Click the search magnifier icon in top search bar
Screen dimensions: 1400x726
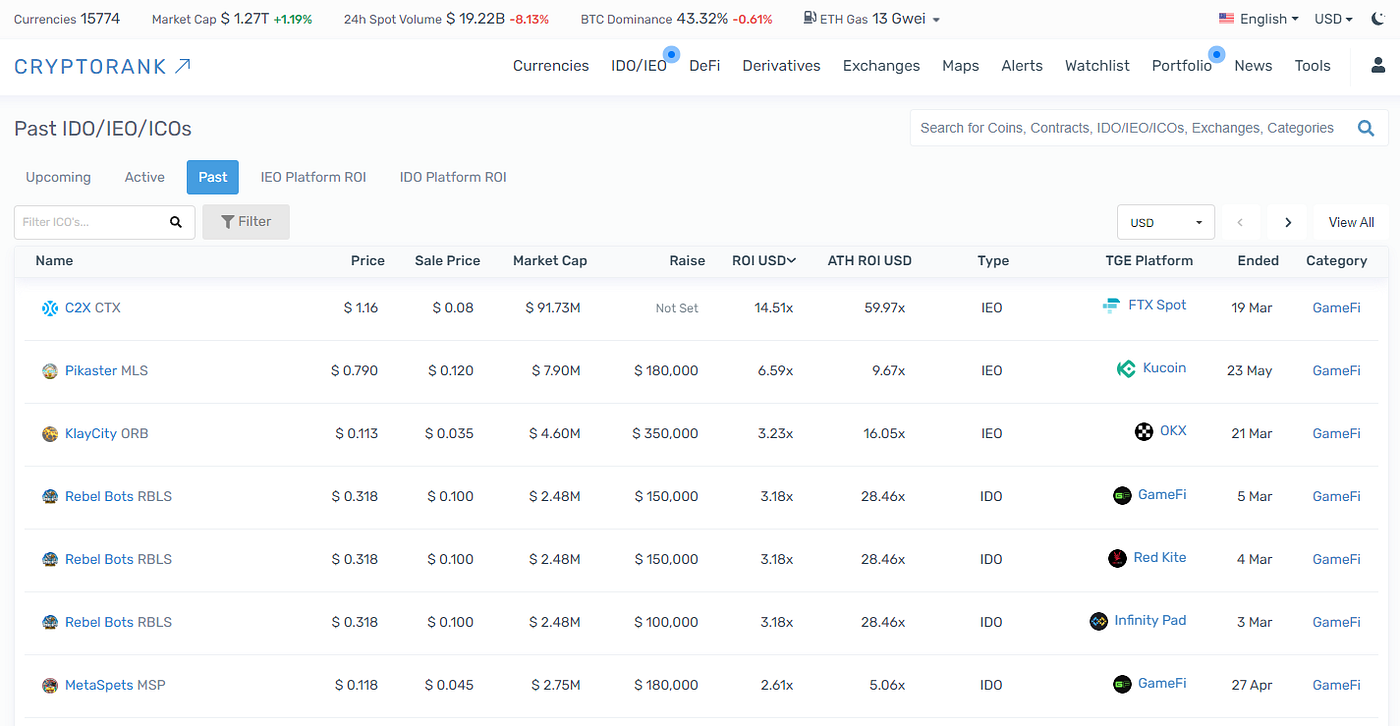(x=1366, y=128)
